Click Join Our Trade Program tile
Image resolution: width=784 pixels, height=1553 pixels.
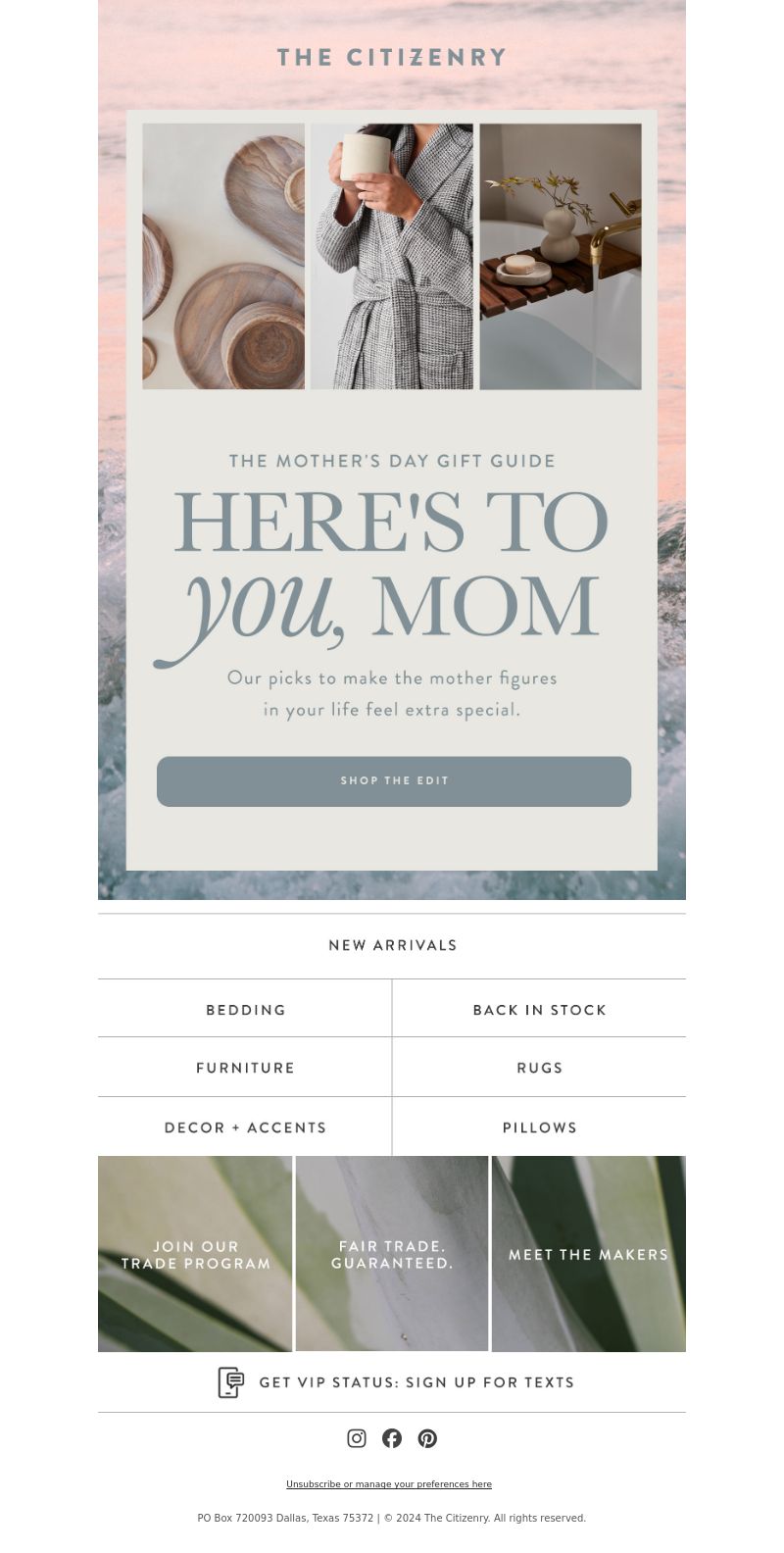point(195,1254)
